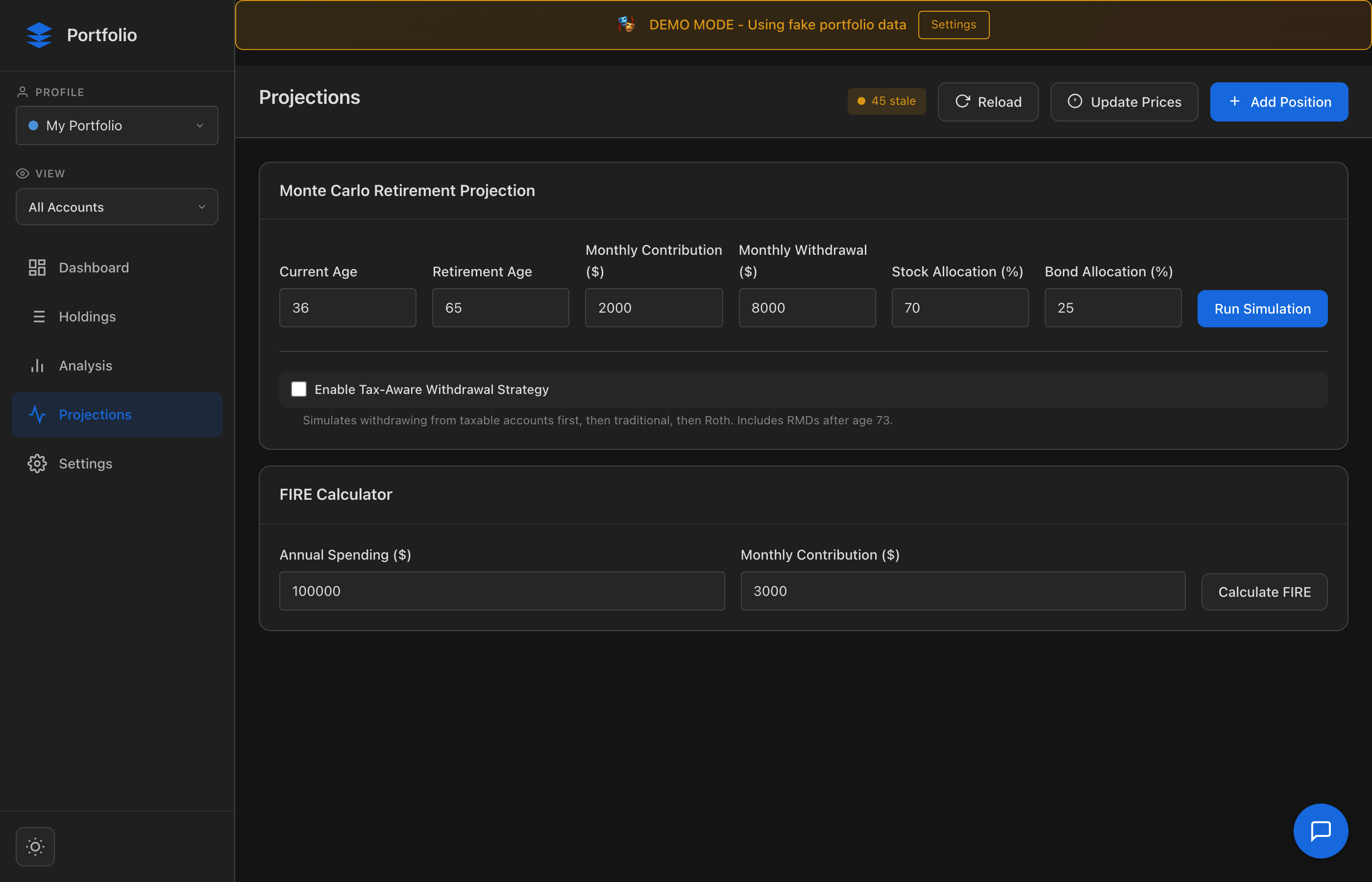This screenshot has width=1372, height=882.
Task: Click the Calculate FIRE button
Action: (x=1264, y=591)
